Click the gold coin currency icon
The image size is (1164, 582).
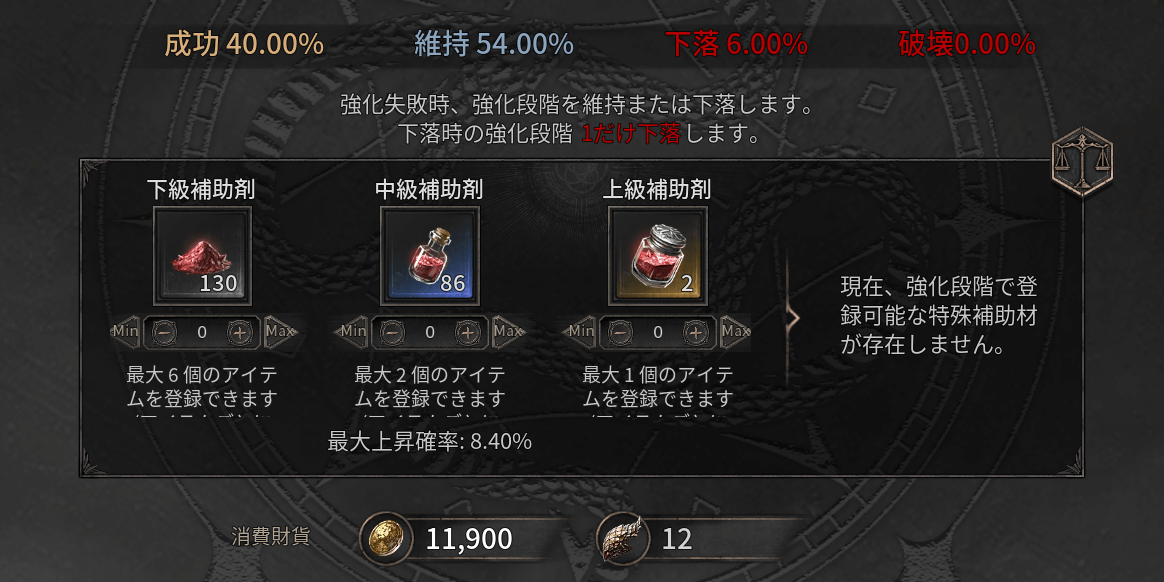tap(385, 538)
